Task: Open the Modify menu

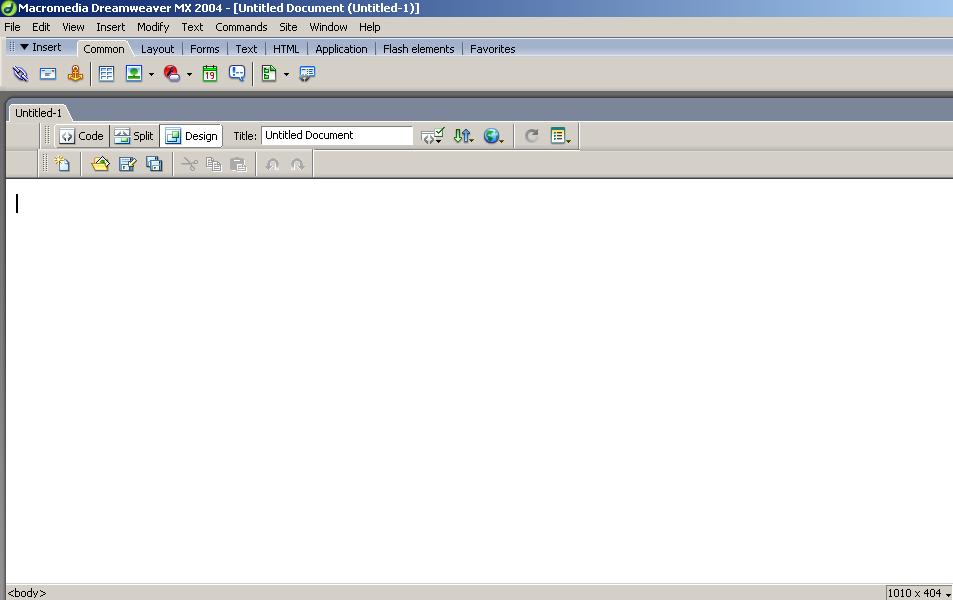Action: tap(153, 27)
